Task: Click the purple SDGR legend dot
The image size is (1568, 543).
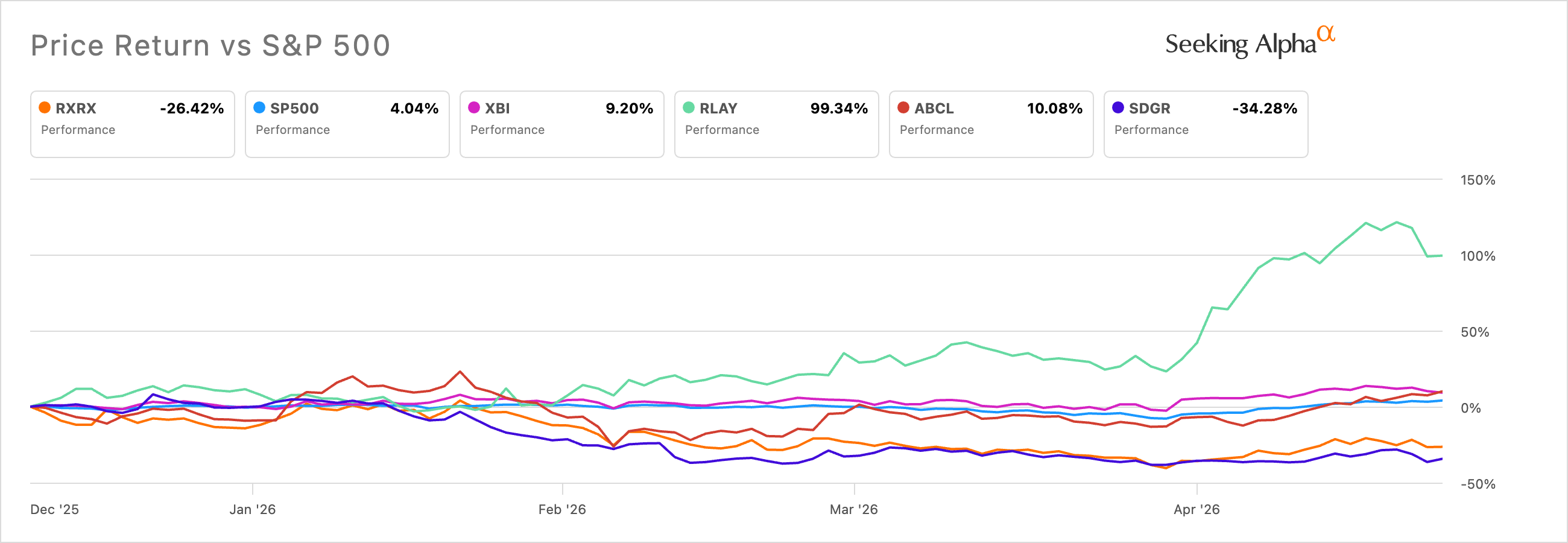Action: (1118, 108)
